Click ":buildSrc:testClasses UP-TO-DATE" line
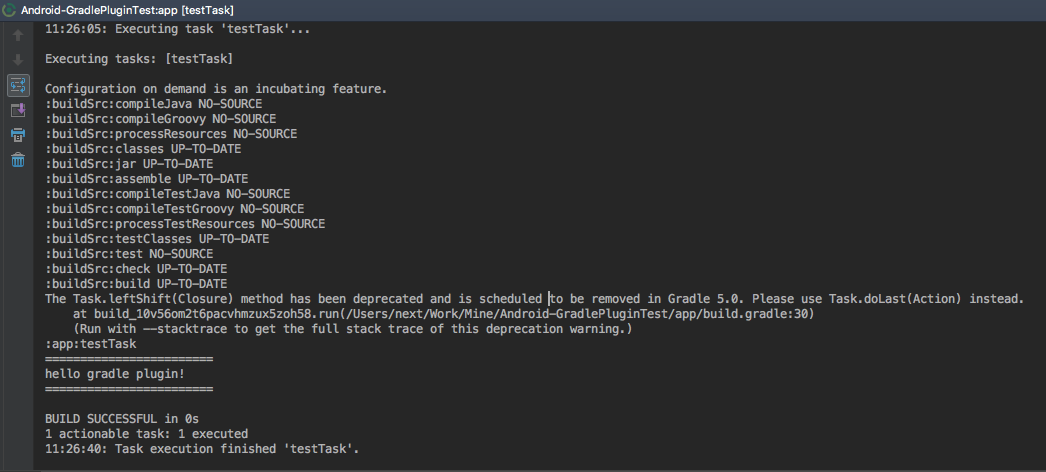 [x=157, y=239]
